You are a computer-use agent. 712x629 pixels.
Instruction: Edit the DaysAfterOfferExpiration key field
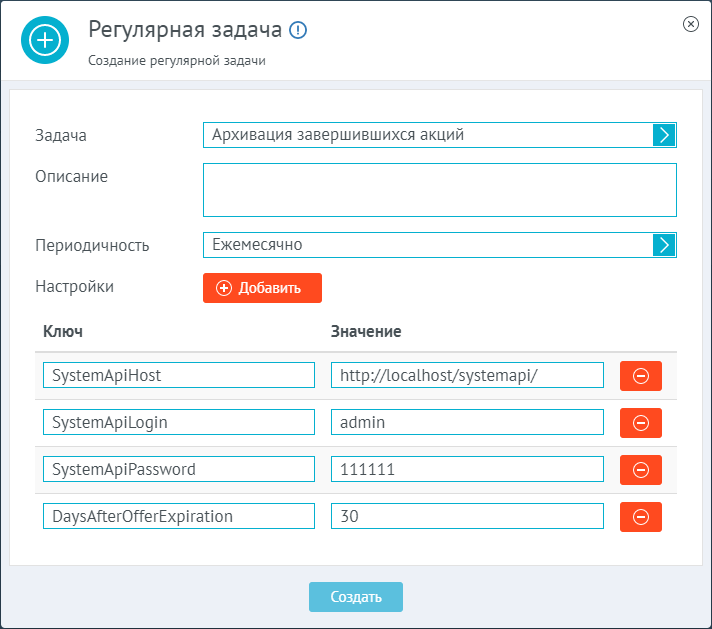[x=179, y=516]
